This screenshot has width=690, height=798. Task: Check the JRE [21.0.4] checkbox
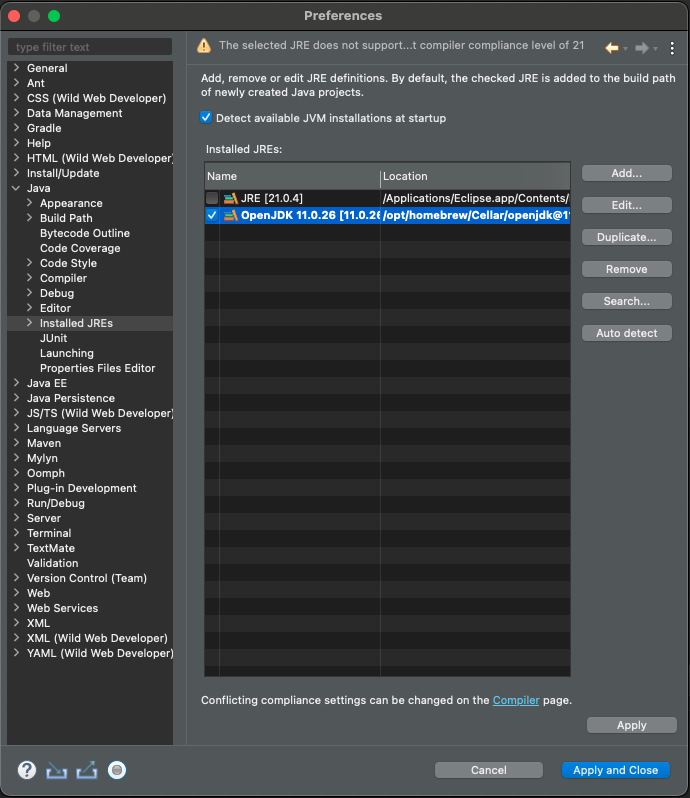pos(212,198)
